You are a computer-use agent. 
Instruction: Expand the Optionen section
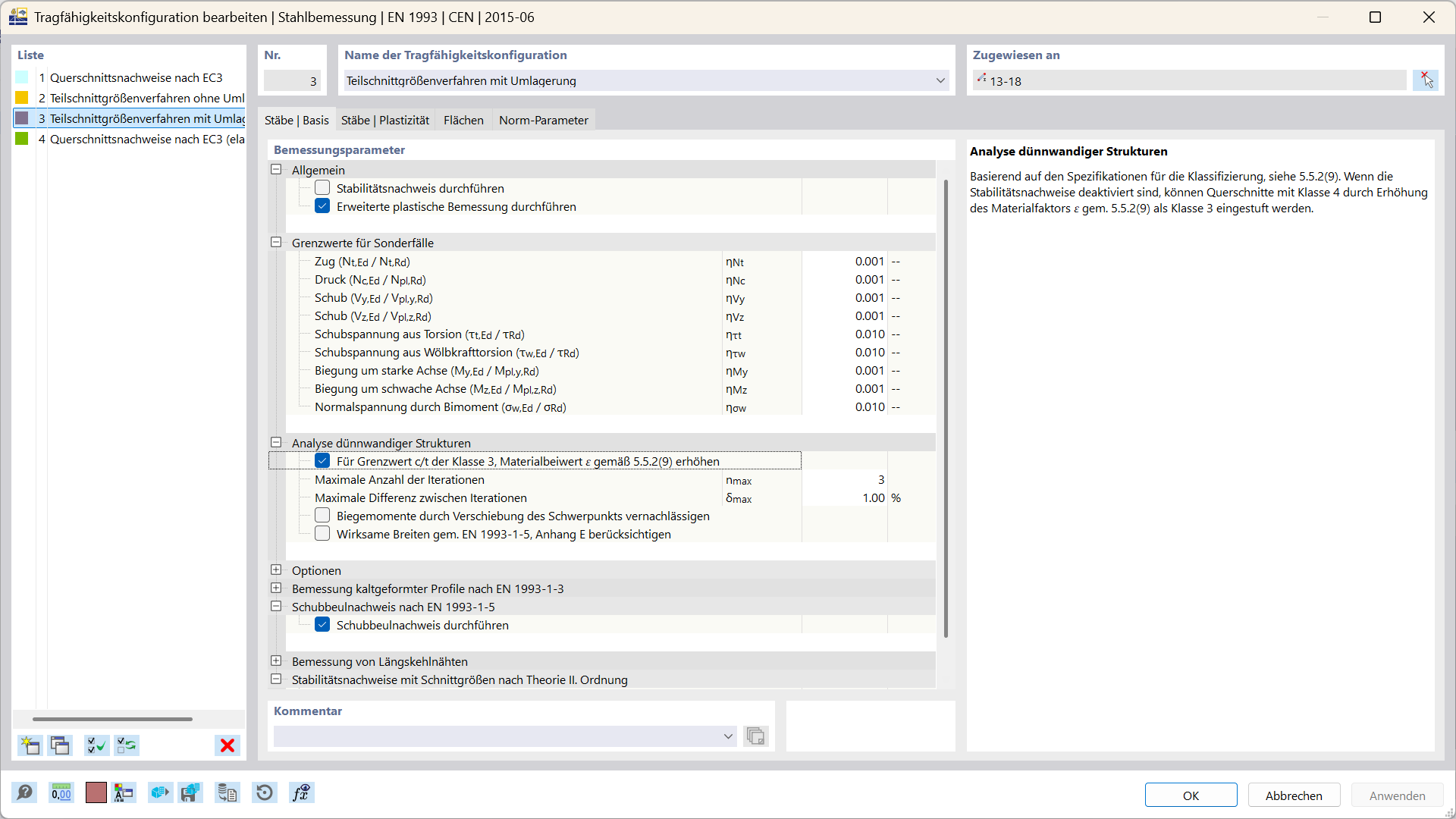(276, 570)
